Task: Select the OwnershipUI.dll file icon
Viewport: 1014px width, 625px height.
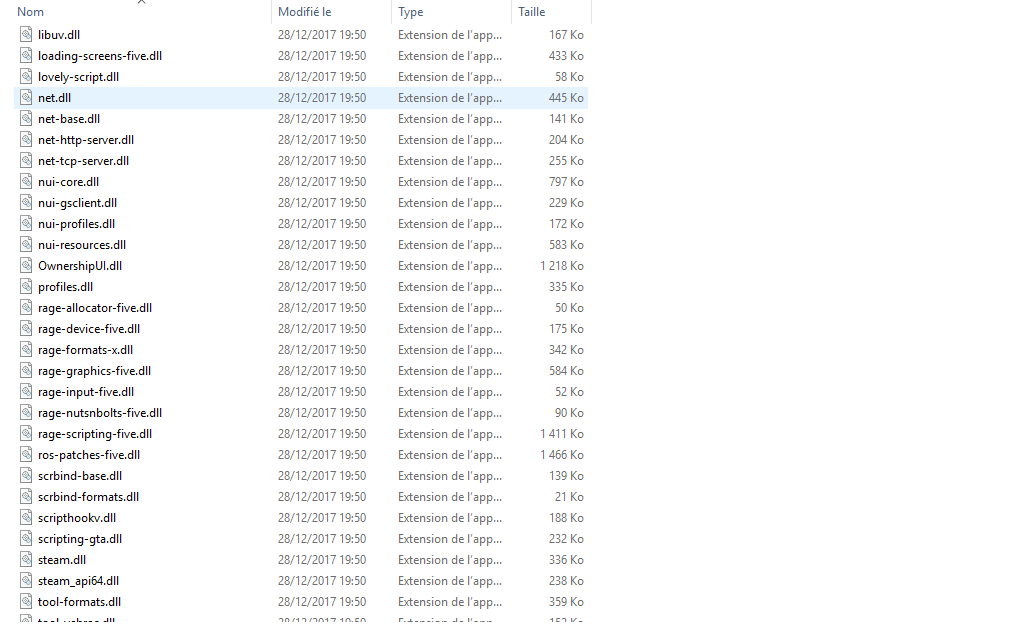Action: 26,266
